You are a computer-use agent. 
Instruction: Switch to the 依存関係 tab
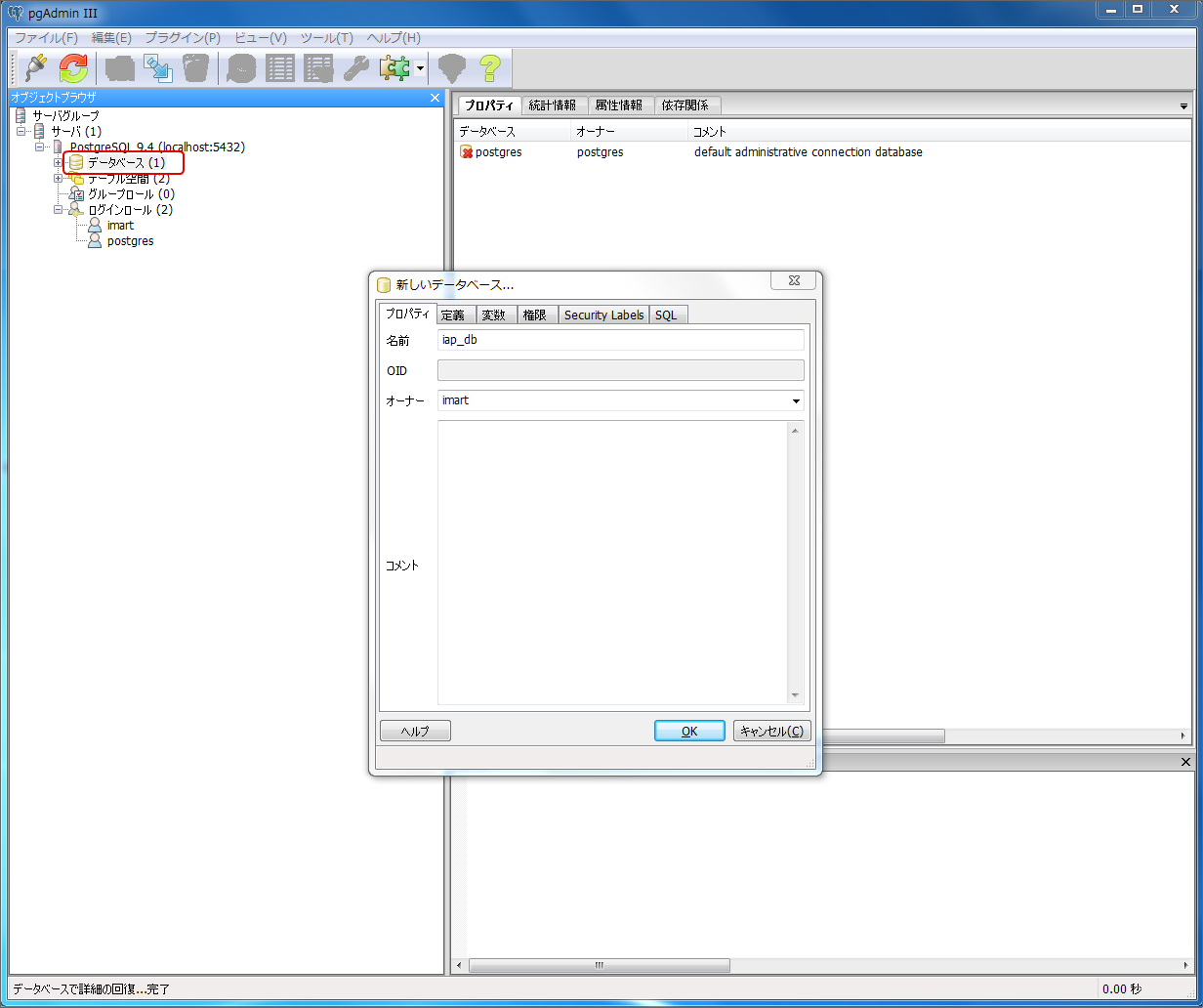685,105
